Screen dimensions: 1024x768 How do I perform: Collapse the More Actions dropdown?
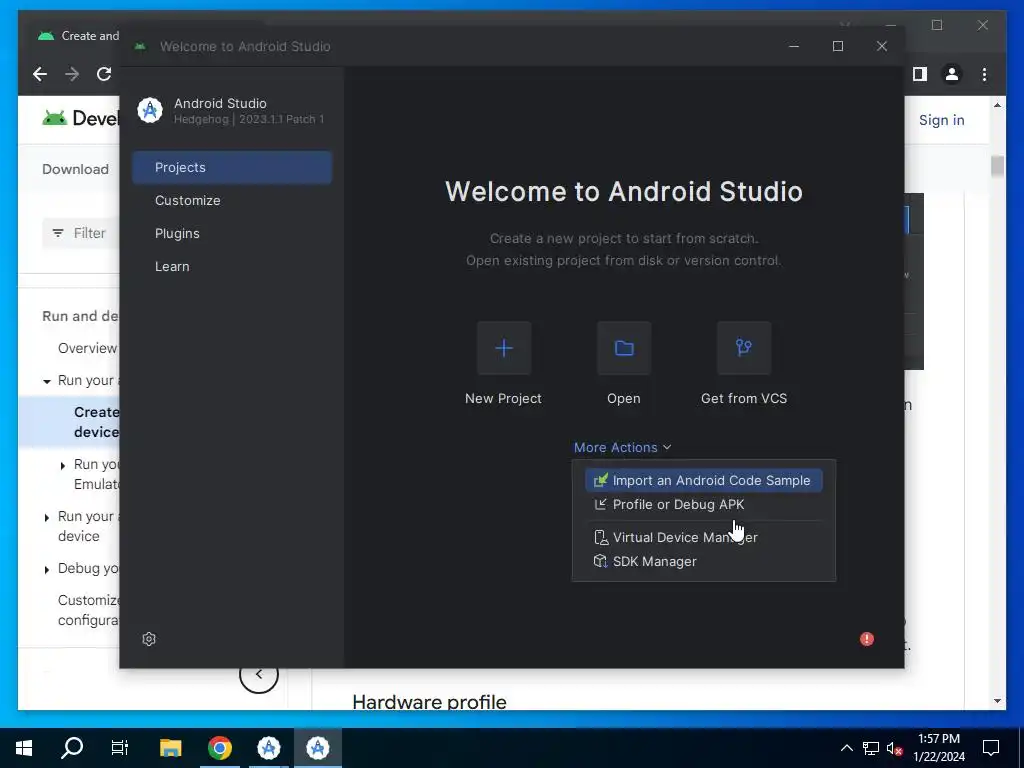[622, 447]
